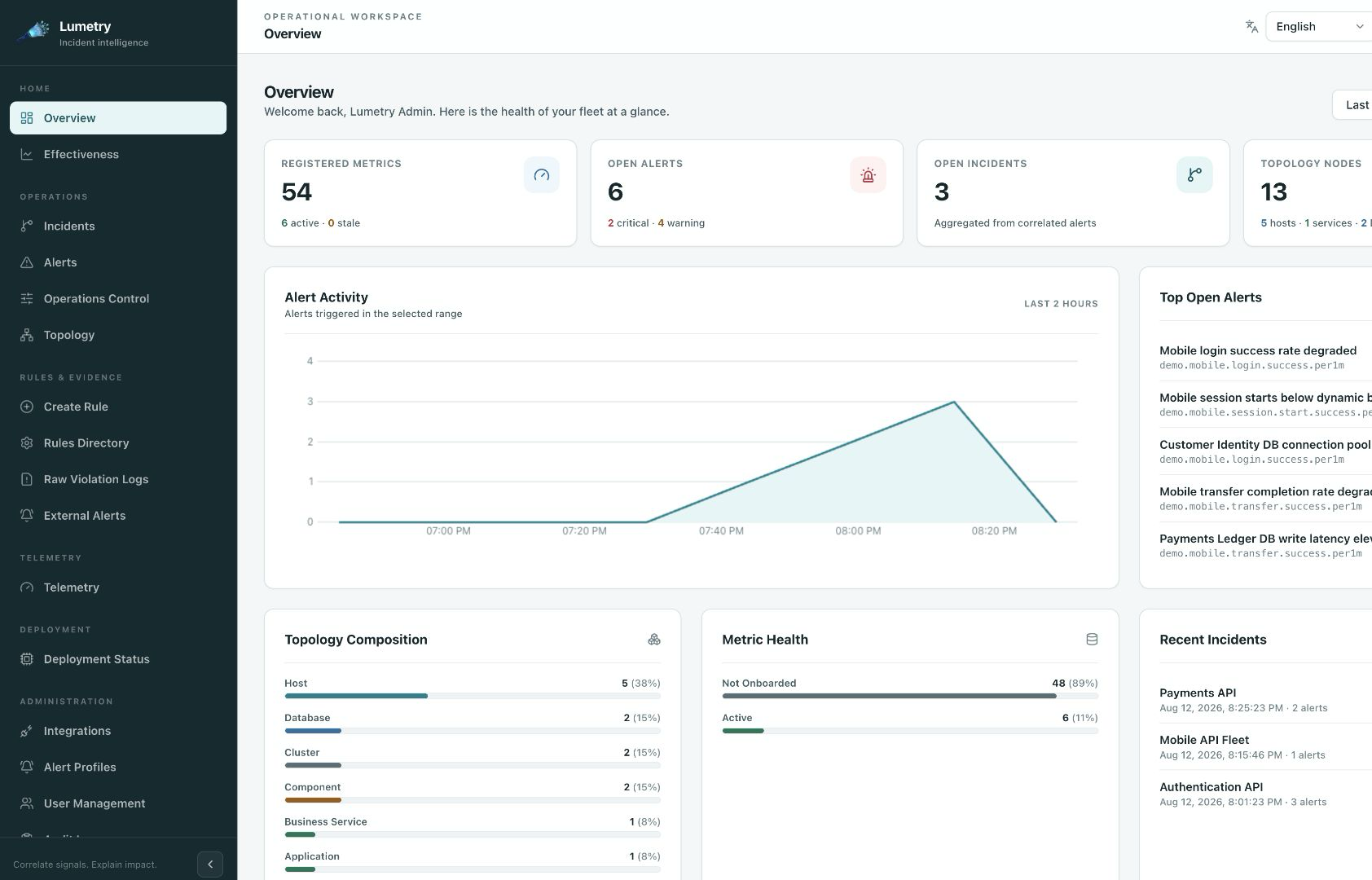Collapse the sidebar with the chevron button
This screenshot has width=1372, height=880.
210,864
